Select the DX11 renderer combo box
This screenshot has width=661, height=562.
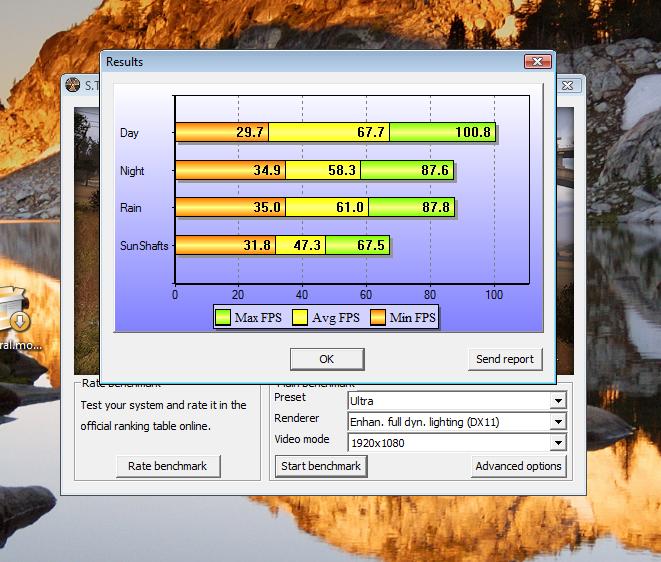[x=457, y=422]
